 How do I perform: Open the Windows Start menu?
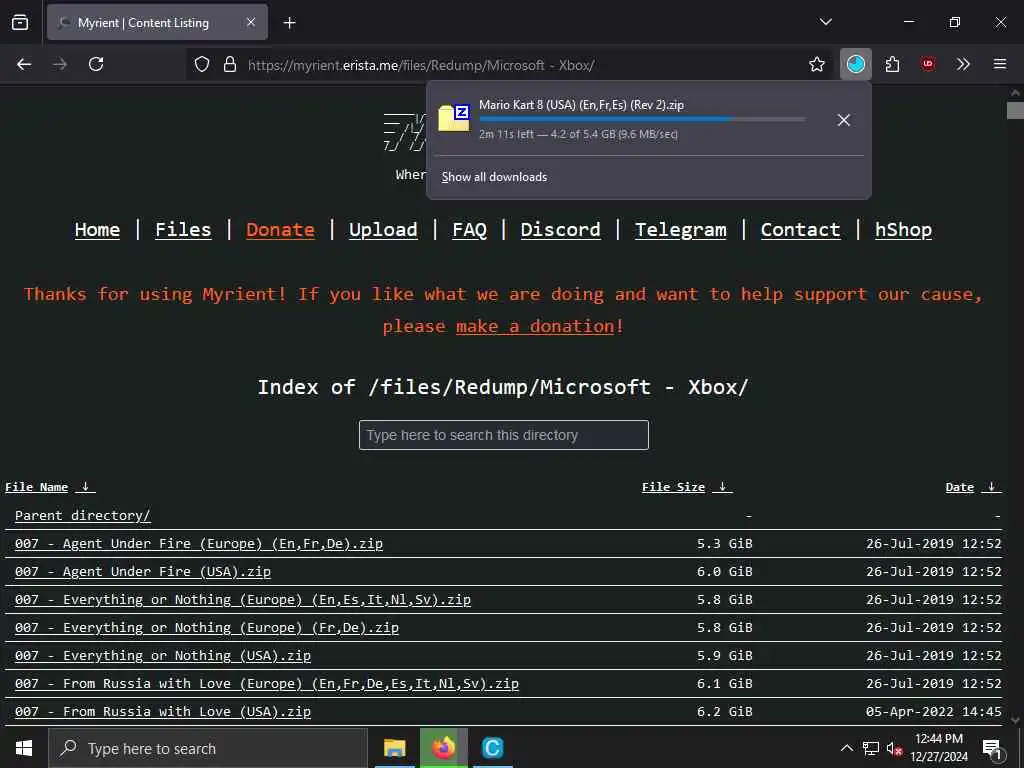pyautogui.click(x=24, y=748)
